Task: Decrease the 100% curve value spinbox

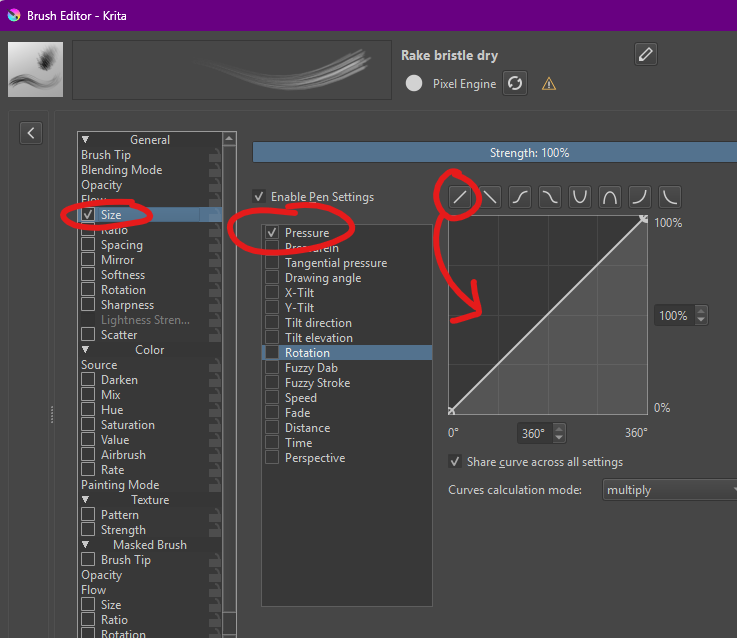Action: 701,320
